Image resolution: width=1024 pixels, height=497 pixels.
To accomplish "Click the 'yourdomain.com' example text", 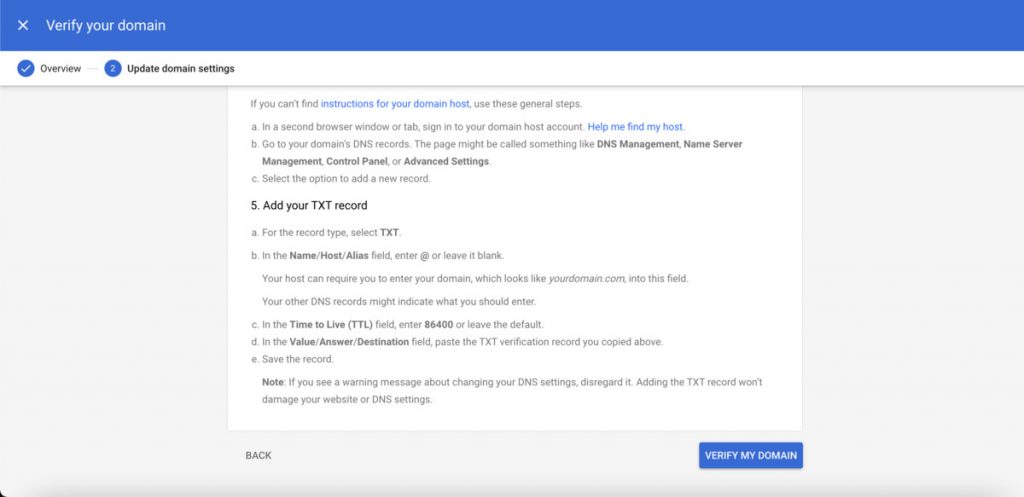I will (x=586, y=279).
